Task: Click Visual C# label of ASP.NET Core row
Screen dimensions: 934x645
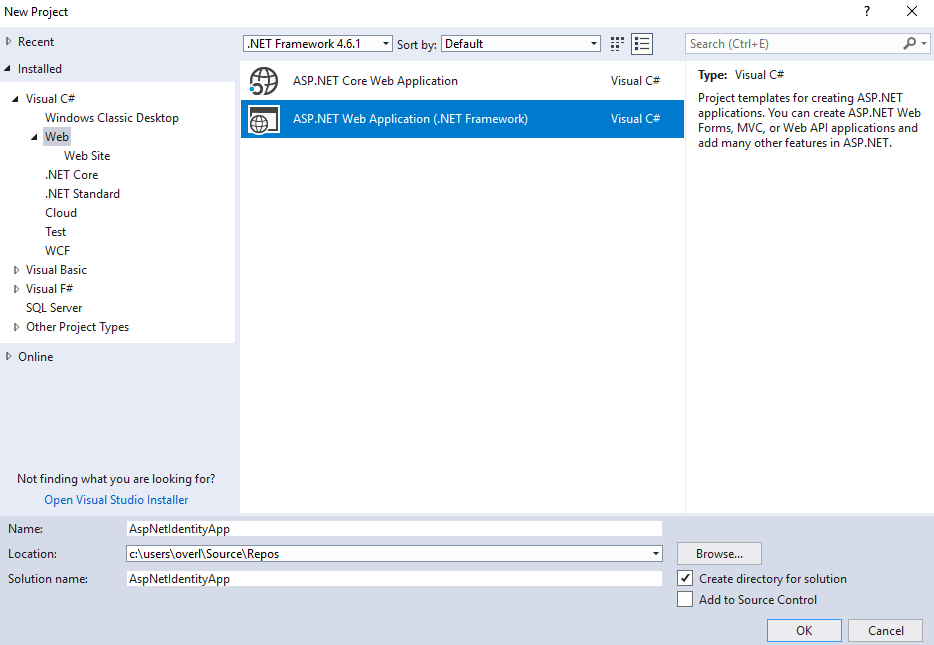Action: (x=635, y=81)
